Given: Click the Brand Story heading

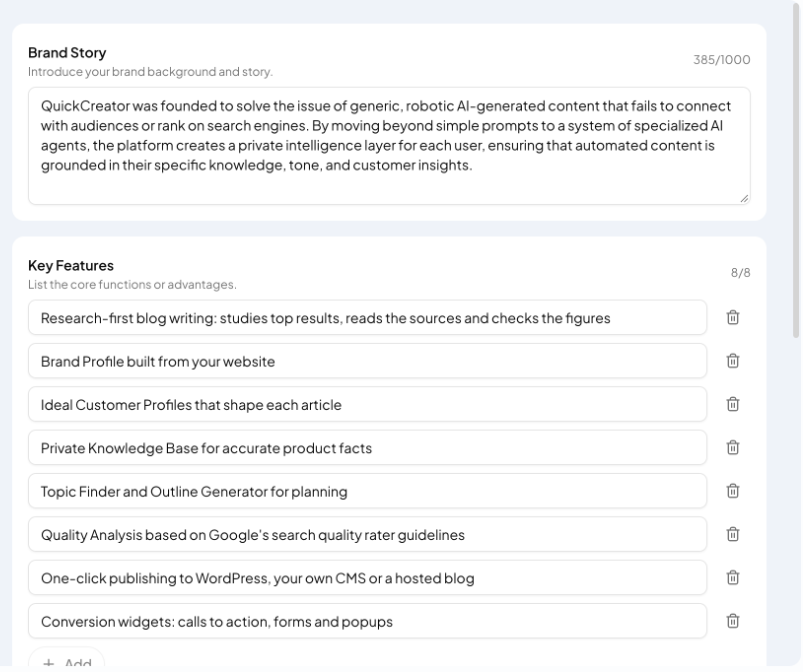Looking at the screenshot, I should pyautogui.click(x=67, y=53).
